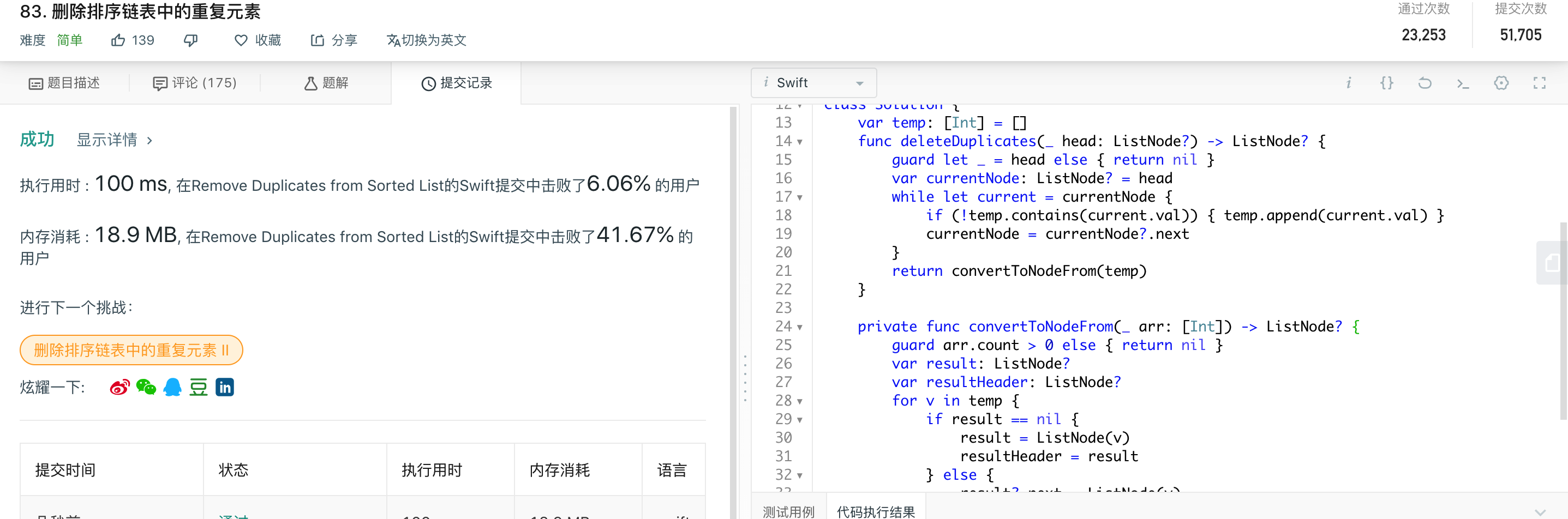Share result on LinkedIn icon

coord(225,387)
